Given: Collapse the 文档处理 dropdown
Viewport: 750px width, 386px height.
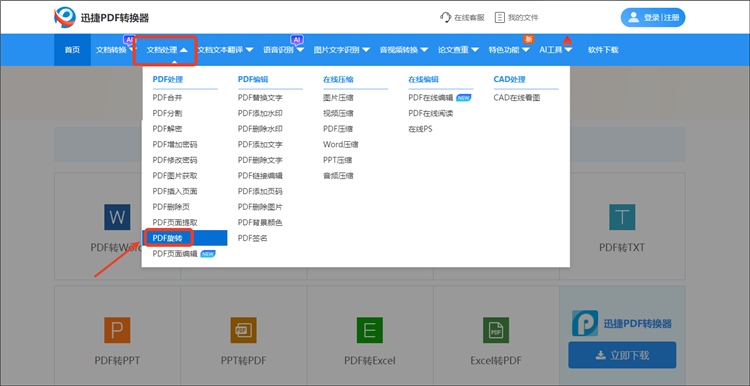Looking at the screenshot, I should coord(167,50).
